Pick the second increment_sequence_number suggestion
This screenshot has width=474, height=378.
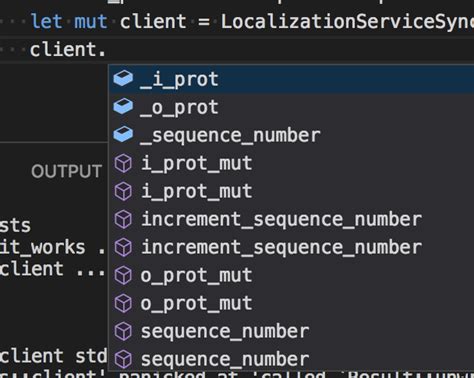point(292,247)
